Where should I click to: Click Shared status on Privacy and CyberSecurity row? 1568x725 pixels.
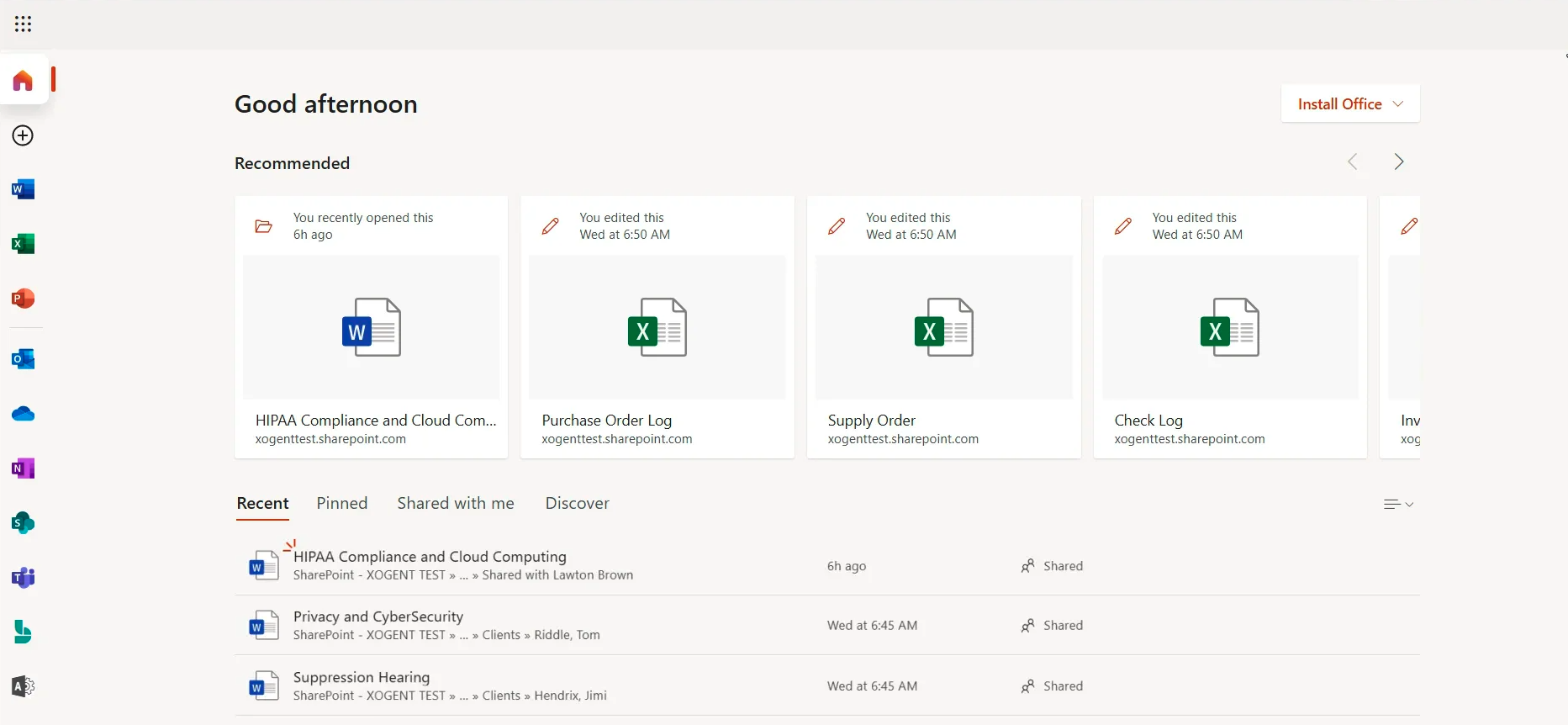tap(1052, 626)
